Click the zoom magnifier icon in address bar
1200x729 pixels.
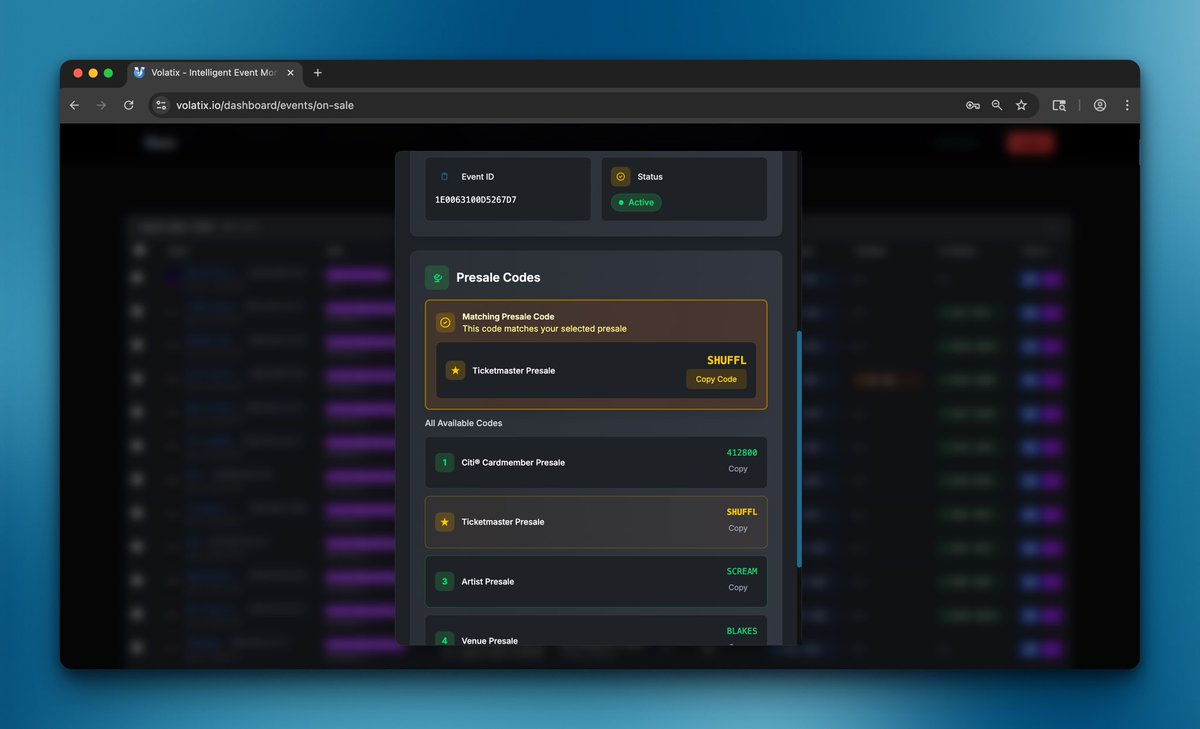coord(996,105)
